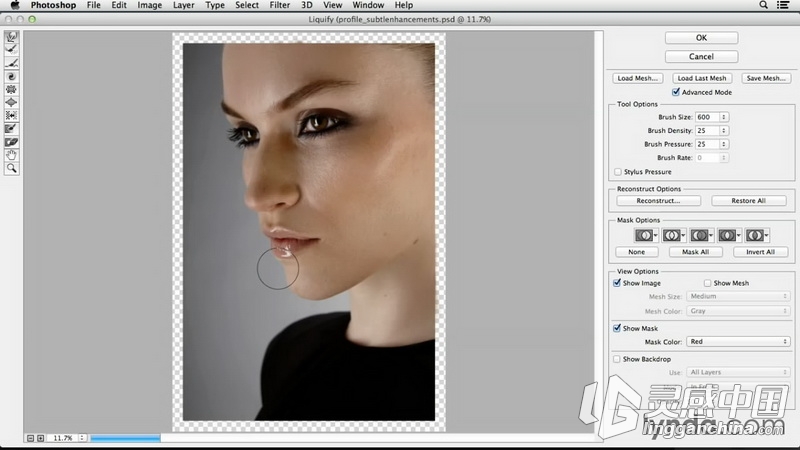Open the Layer menu
800x450 pixels.
click(183, 5)
